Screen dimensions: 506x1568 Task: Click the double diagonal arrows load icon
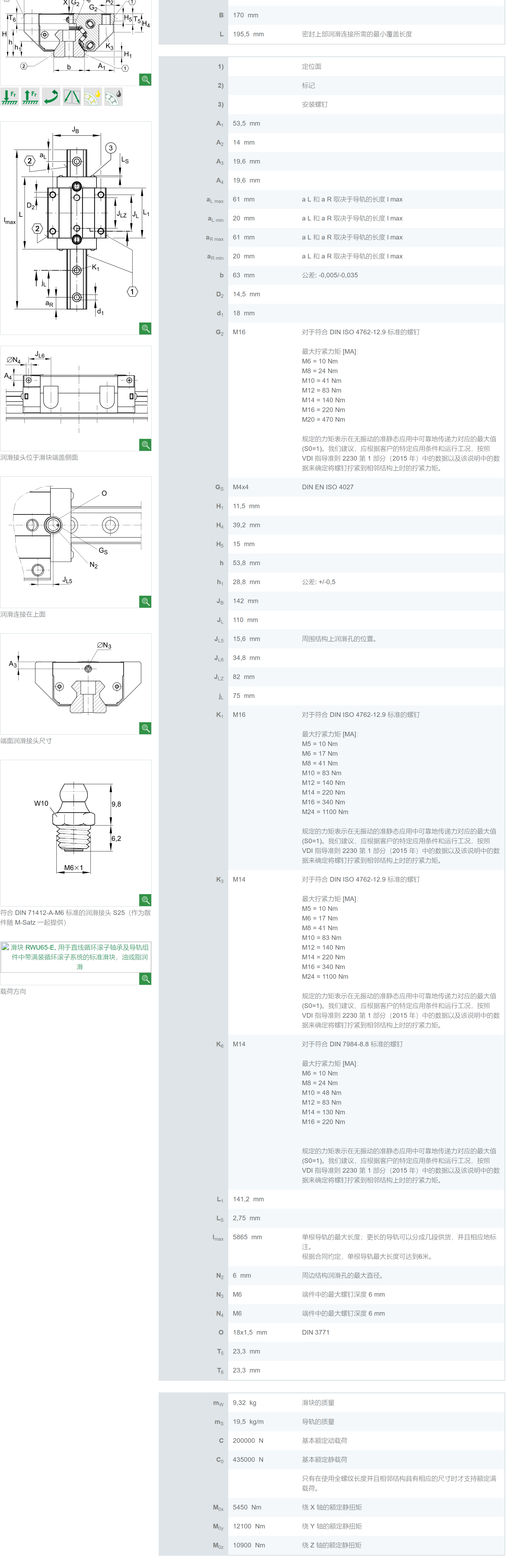coord(72,97)
